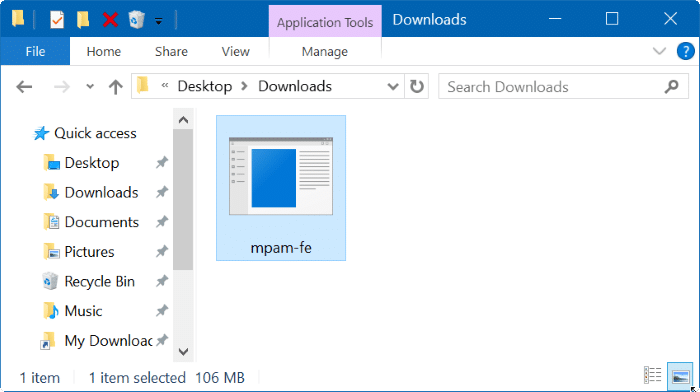
Task: Open Help via blue question mark icon
Action: (685, 51)
